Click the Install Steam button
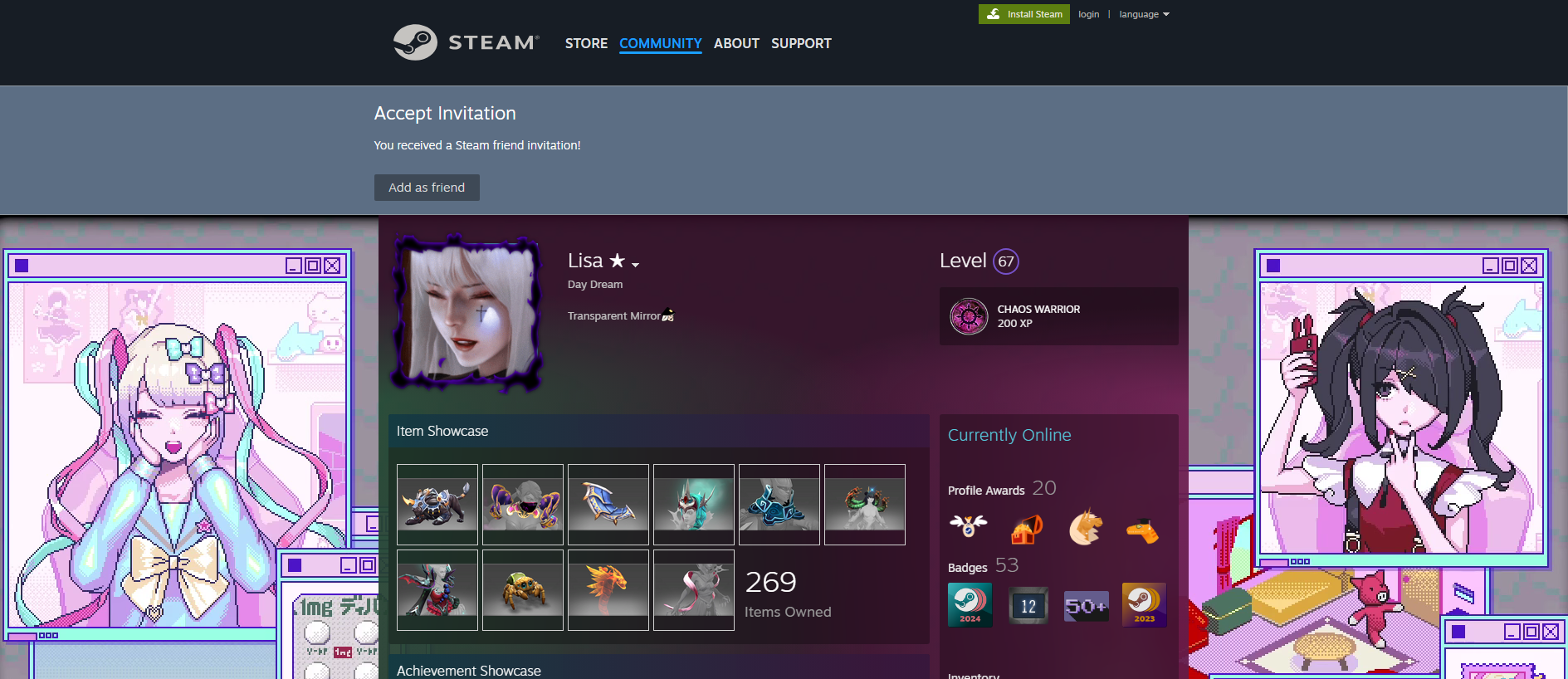Viewport: 1568px width, 679px height. click(1024, 14)
